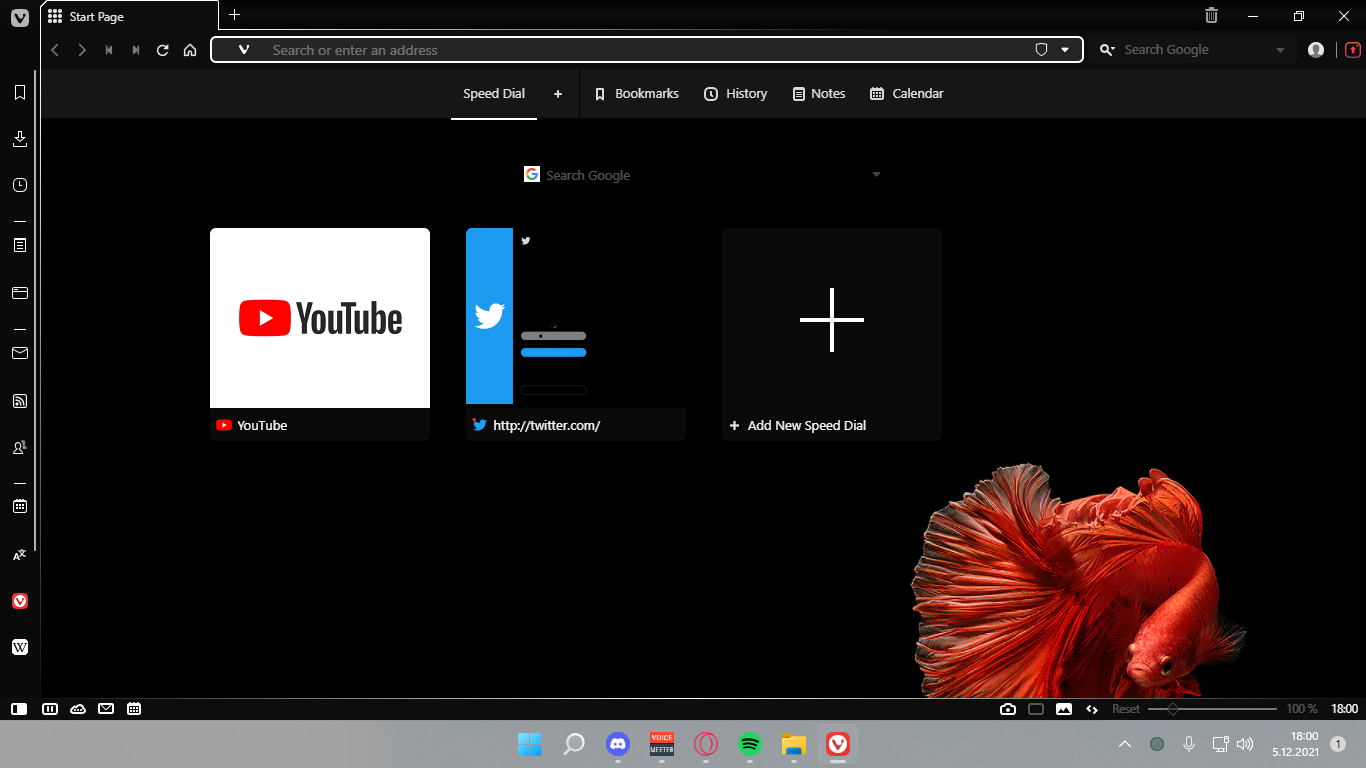Viewport: 1366px width, 768px height.
Task: Open the Vivaldi main menu
Action: pyautogui.click(x=19, y=17)
